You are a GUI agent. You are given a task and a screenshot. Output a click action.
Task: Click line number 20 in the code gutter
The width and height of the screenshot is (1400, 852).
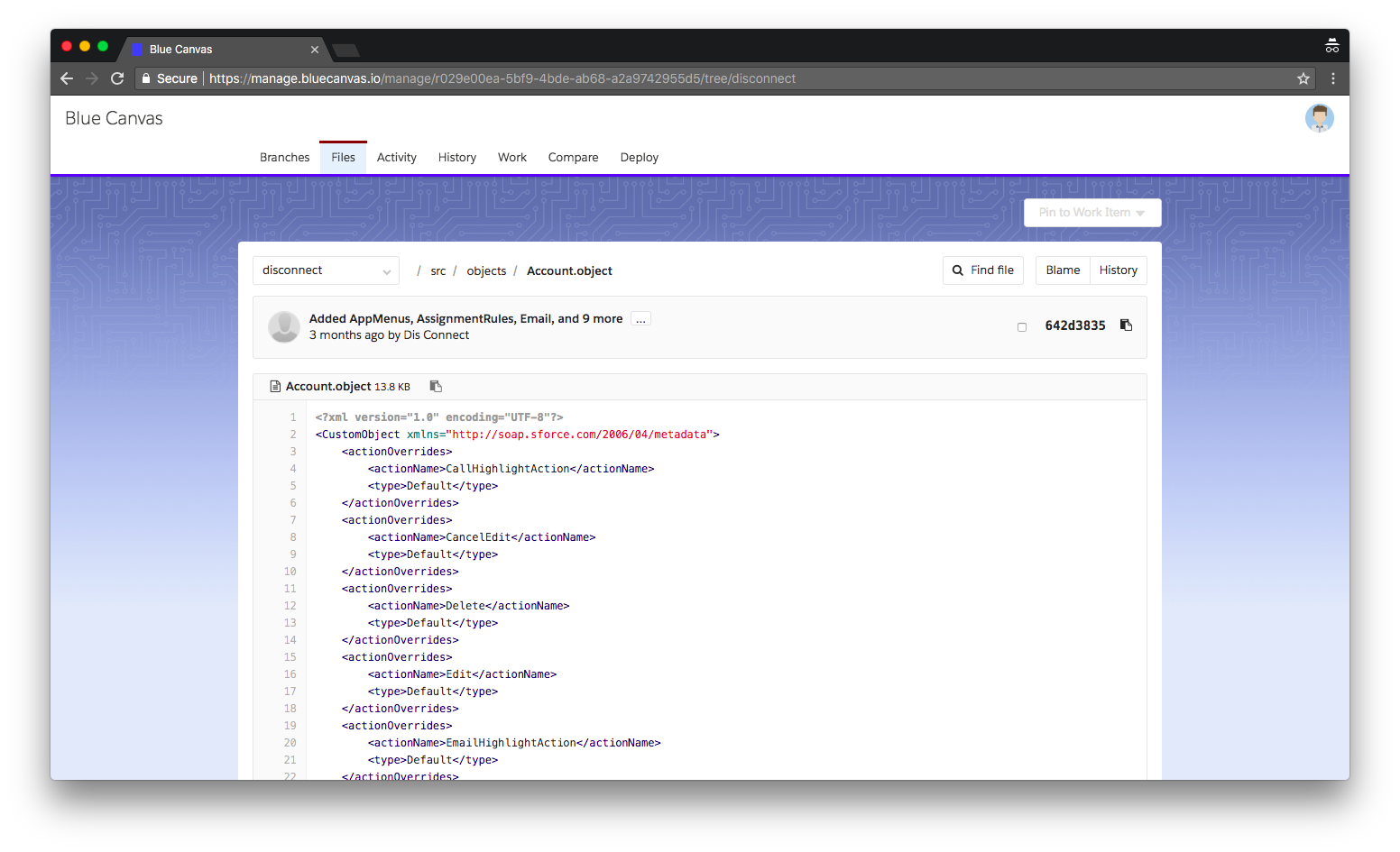click(x=290, y=743)
